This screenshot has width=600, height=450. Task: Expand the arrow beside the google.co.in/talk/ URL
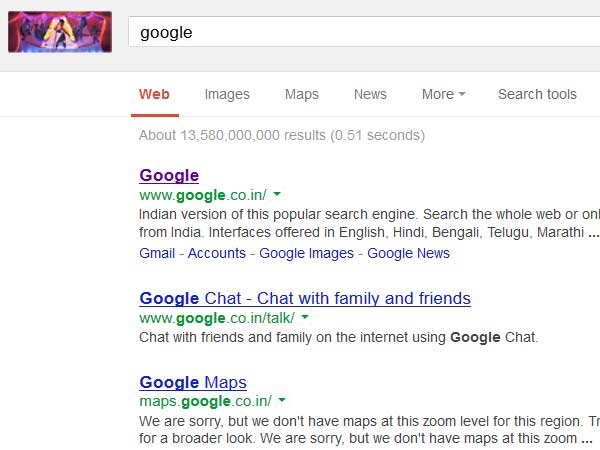tap(305, 317)
